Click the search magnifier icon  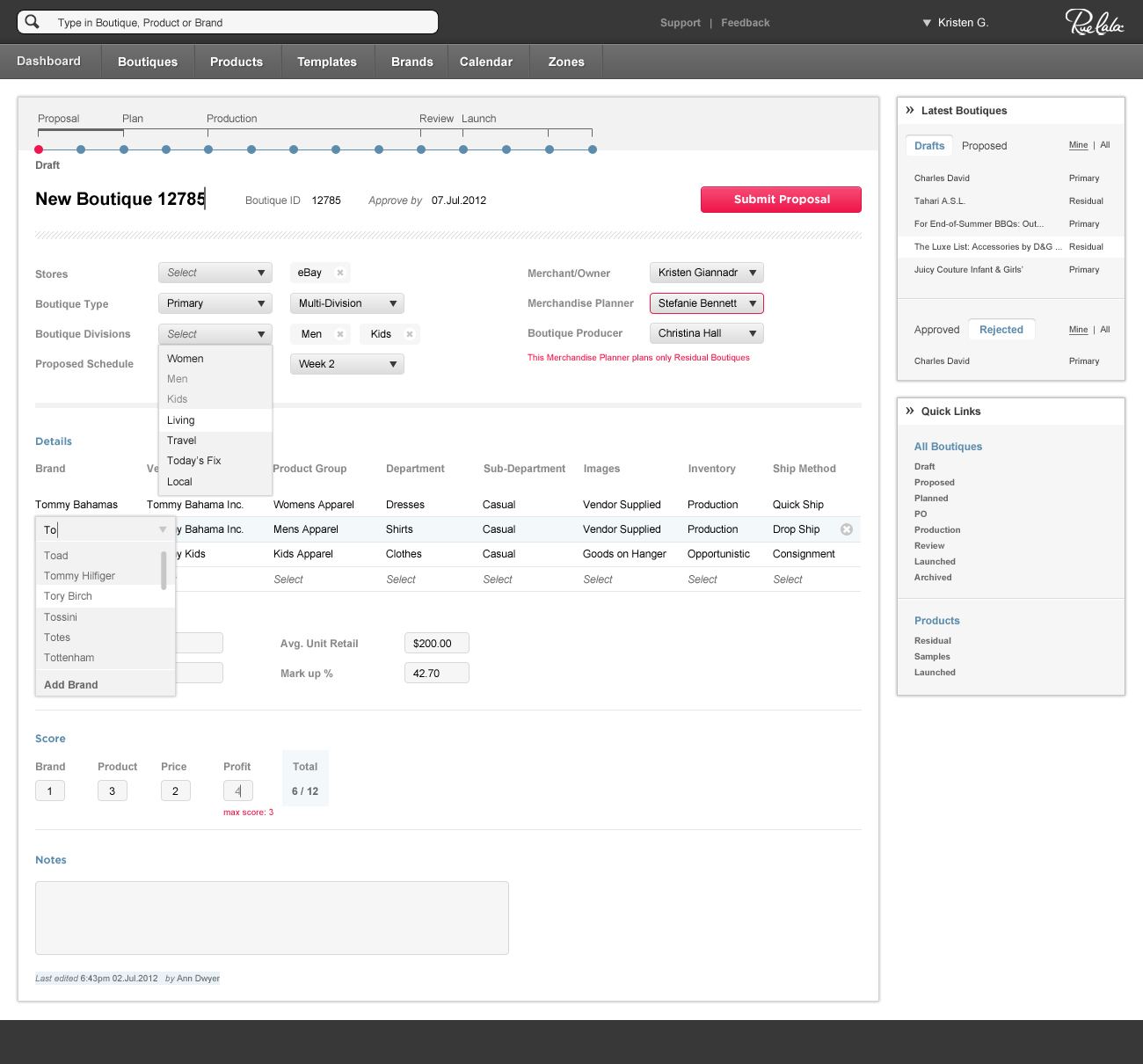(x=33, y=22)
